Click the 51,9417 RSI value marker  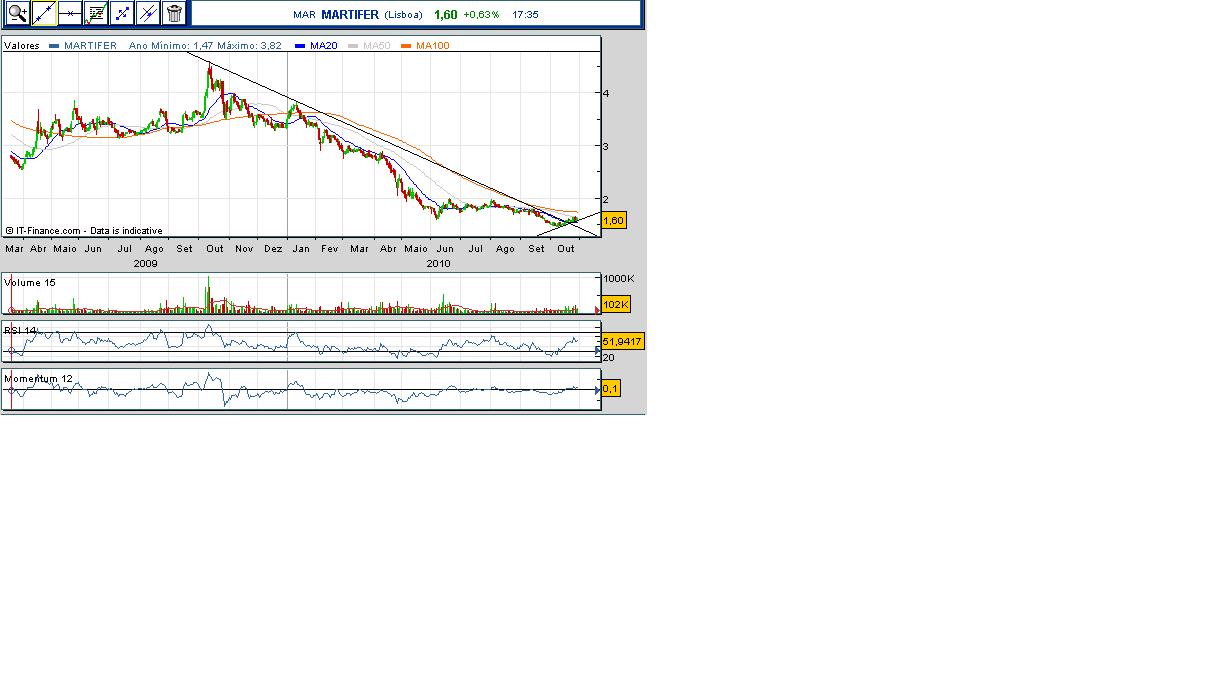pos(621,342)
